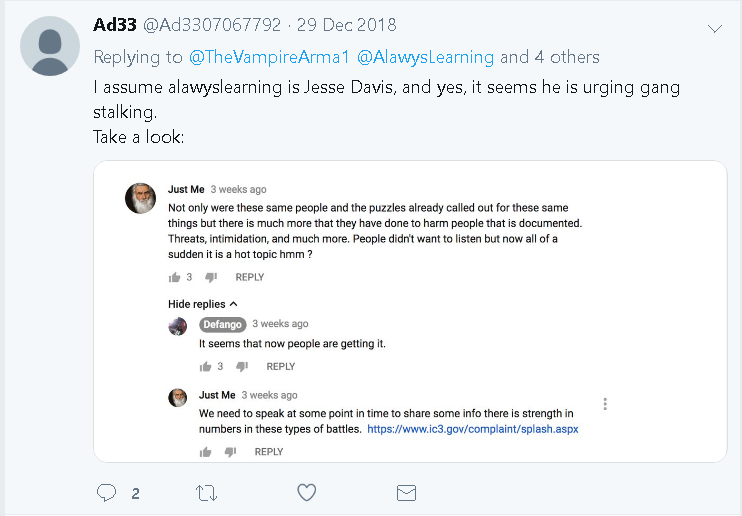The width and height of the screenshot is (742, 516).
Task: Dislike Just Me's reply with the link
Action: [x=230, y=452]
